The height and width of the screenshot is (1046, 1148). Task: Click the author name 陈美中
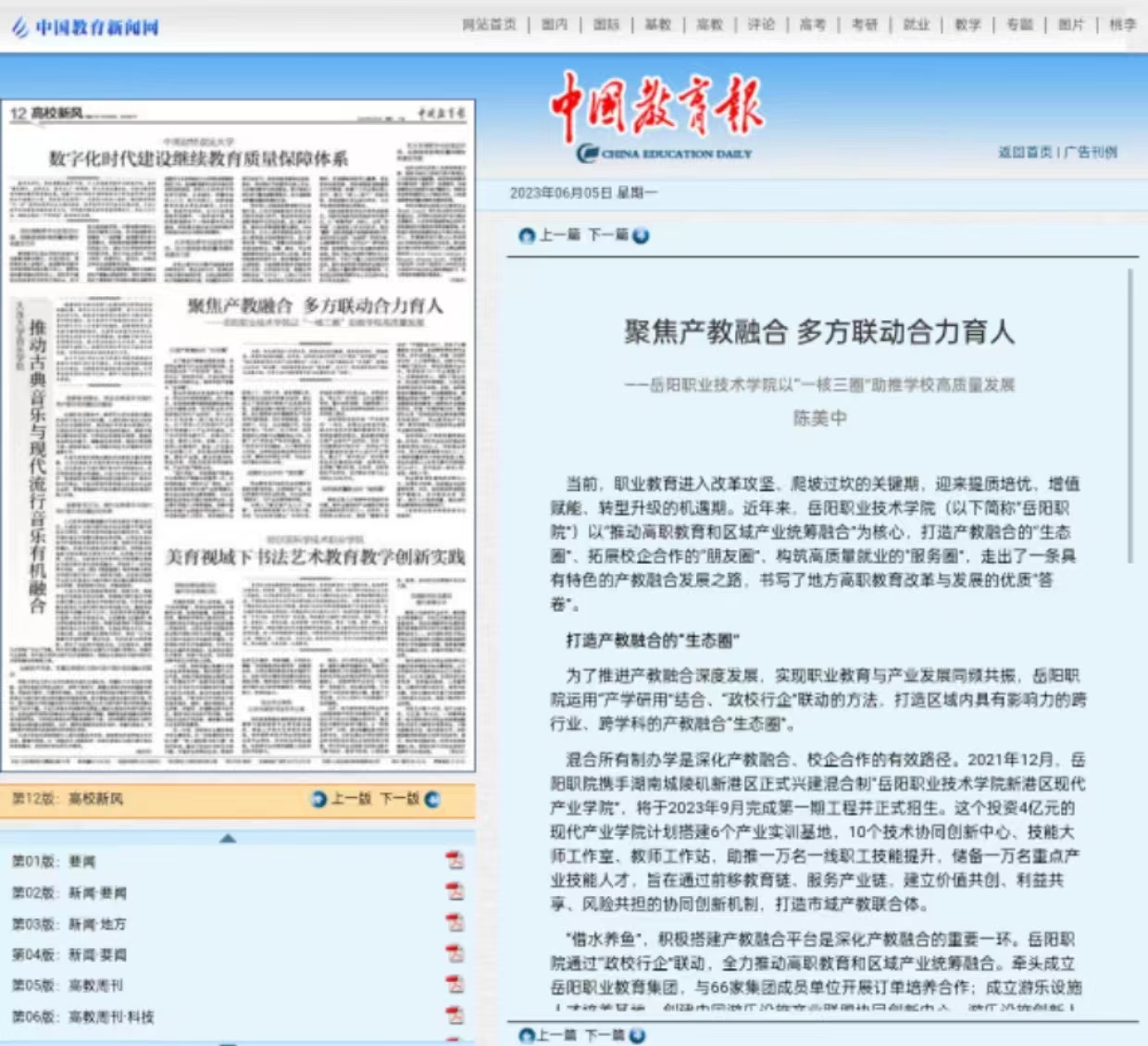[819, 418]
